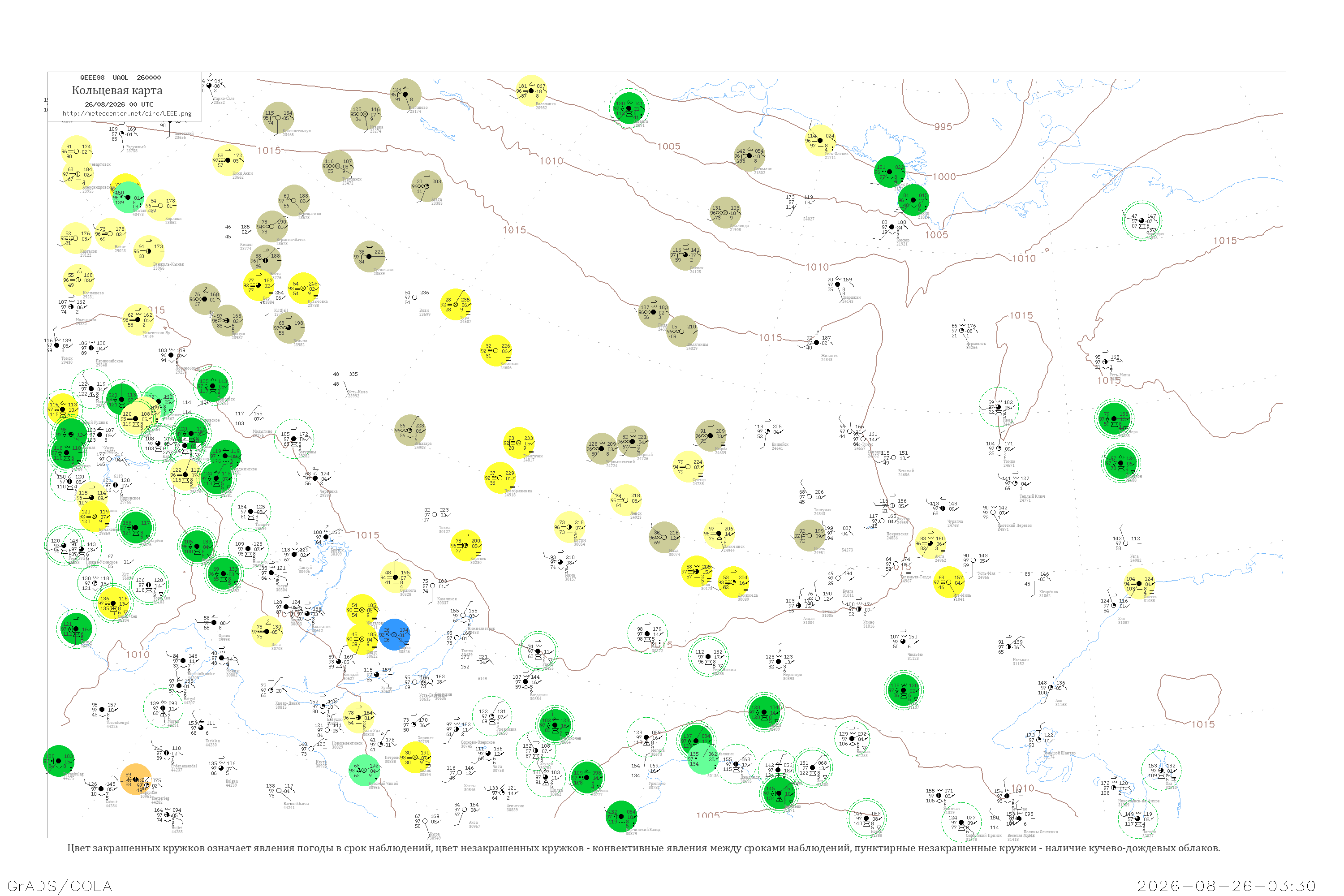Select the "Первомайское 29348" station label

click(x=109, y=362)
